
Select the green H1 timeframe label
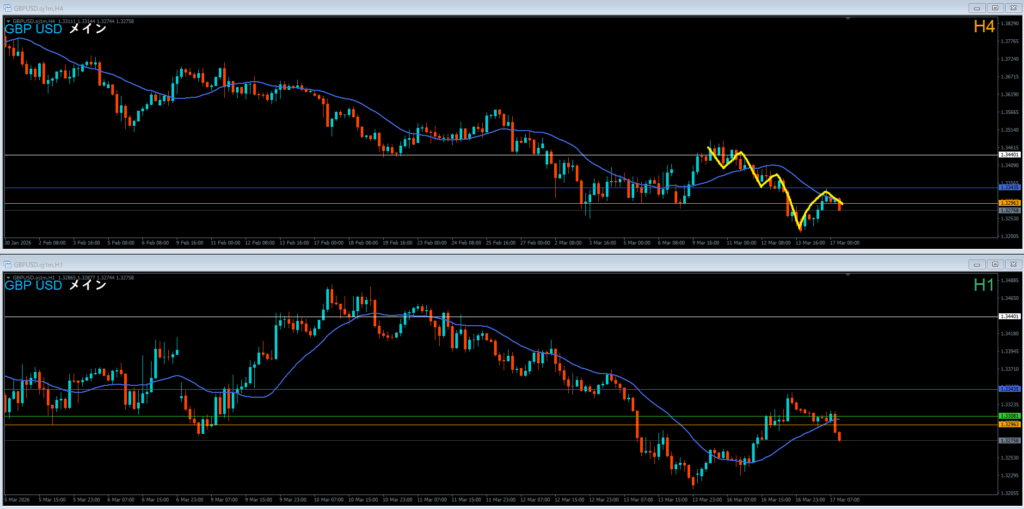(x=984, y=285)
